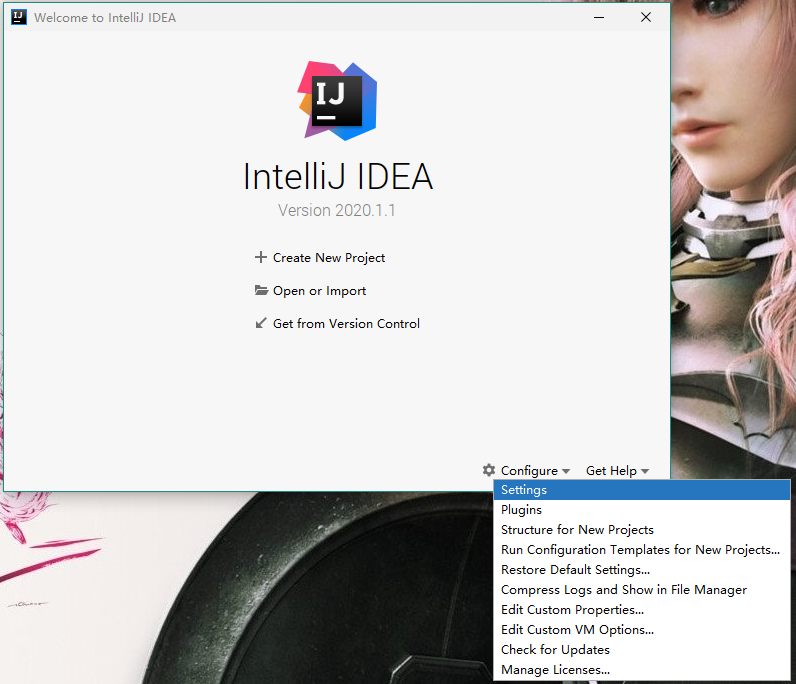Image resolution: width=796 pixels, height=684 pixels.
Task: Click the IntelliJ IDEA logo in the welcome window
Action: click(337, 101)
